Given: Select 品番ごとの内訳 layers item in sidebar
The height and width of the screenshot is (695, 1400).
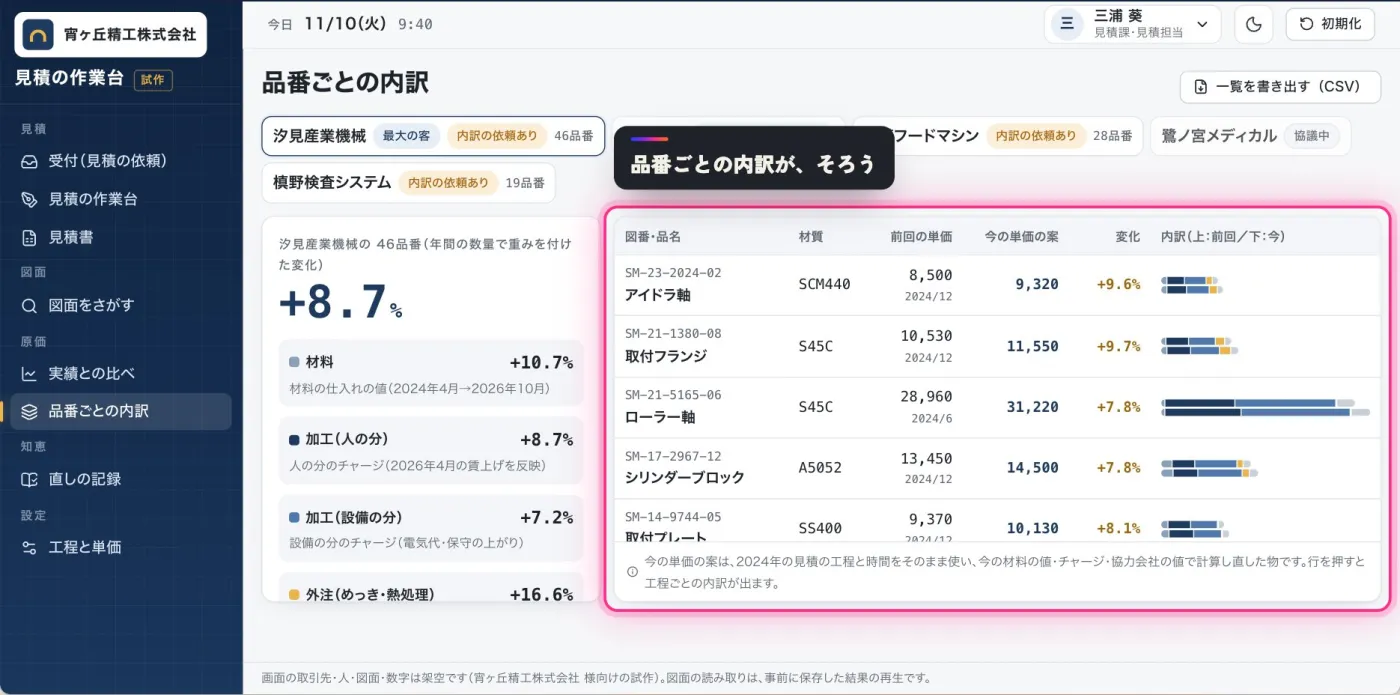Looking at the screenshot, I should (121, 411).
